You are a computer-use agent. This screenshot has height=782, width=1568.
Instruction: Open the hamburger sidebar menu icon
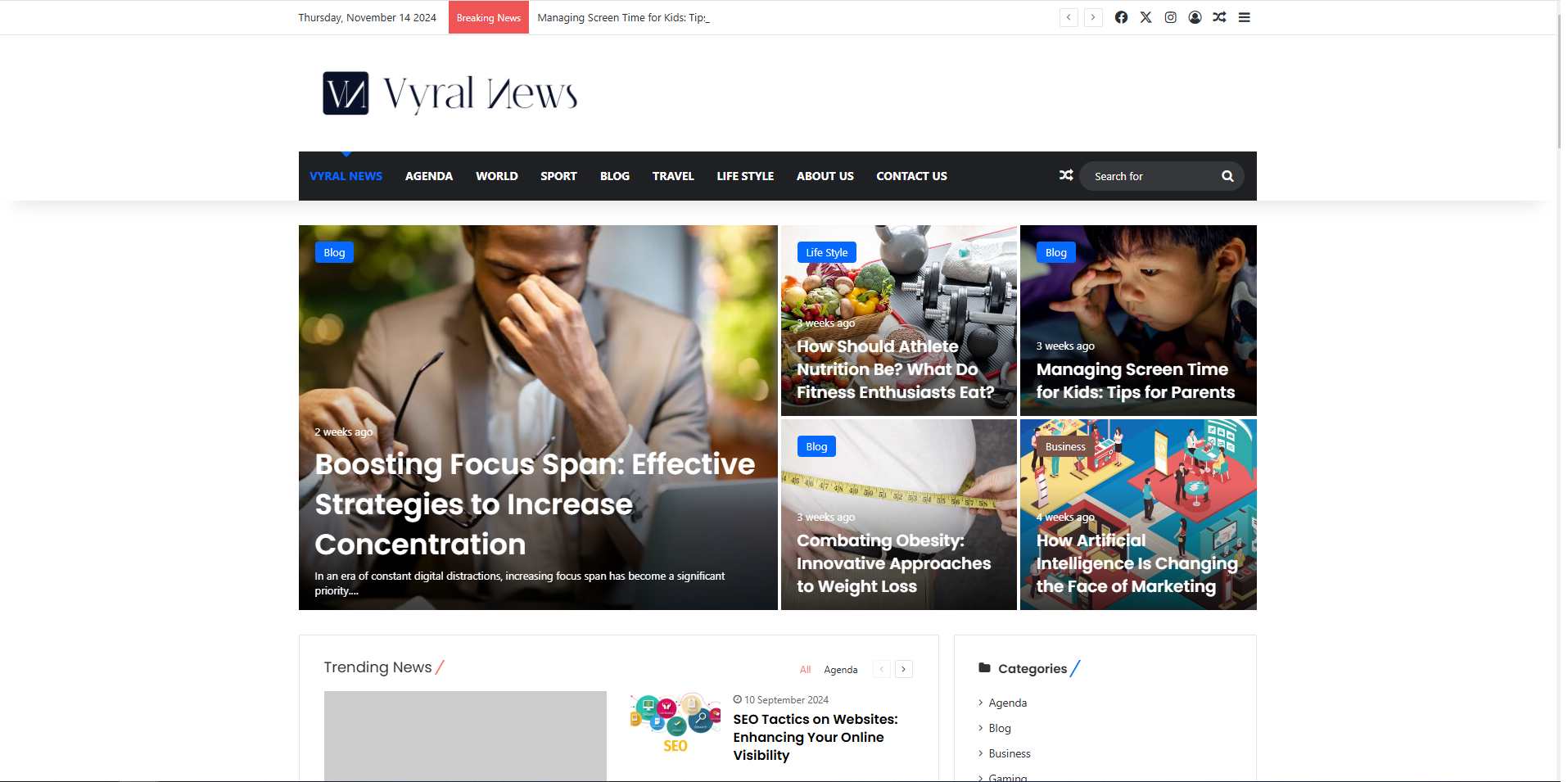pyautogui.click(x=1244, y=17)
